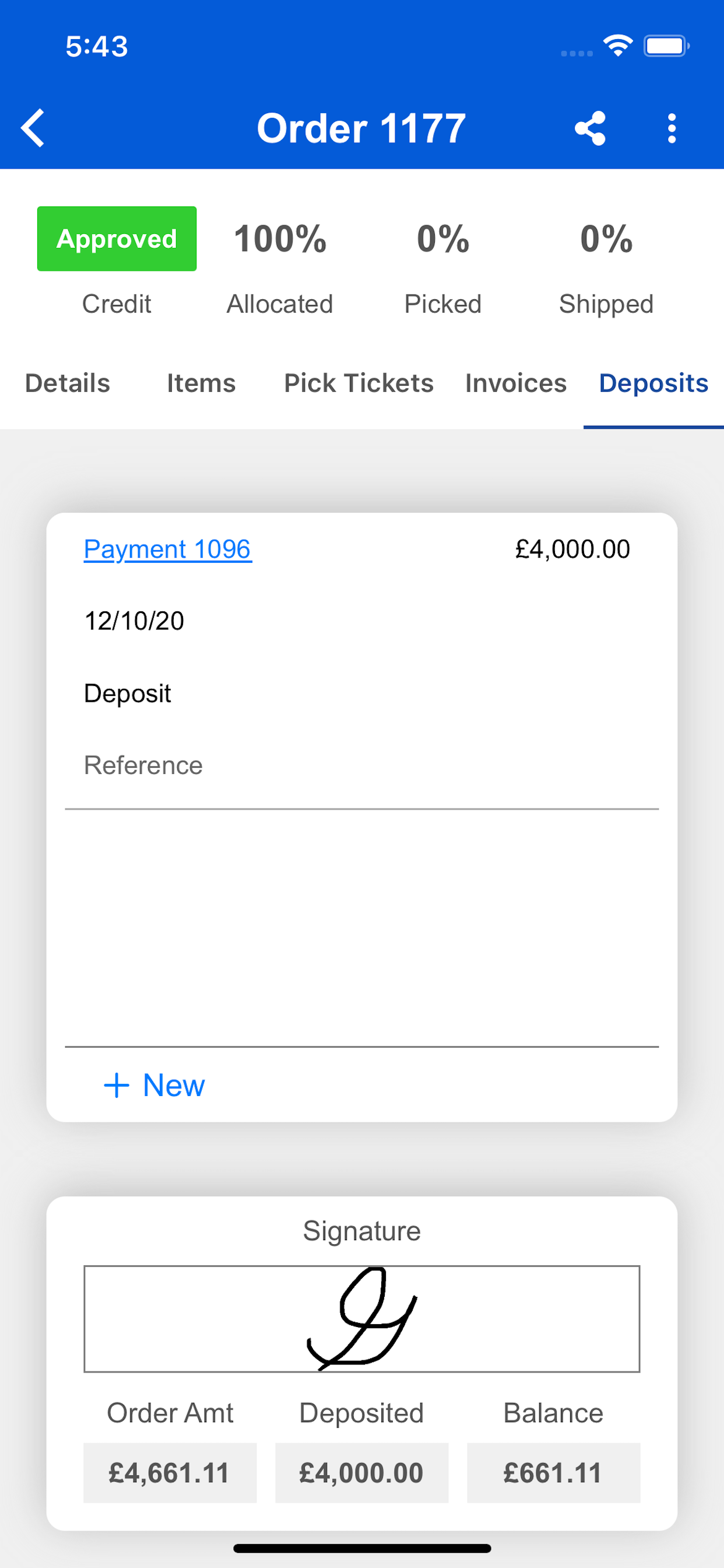Image resolution: width=724 pixels, height=1568 pixels.
Task: Open the Pick Tickets tab
Action: click(x=359, y=383)
